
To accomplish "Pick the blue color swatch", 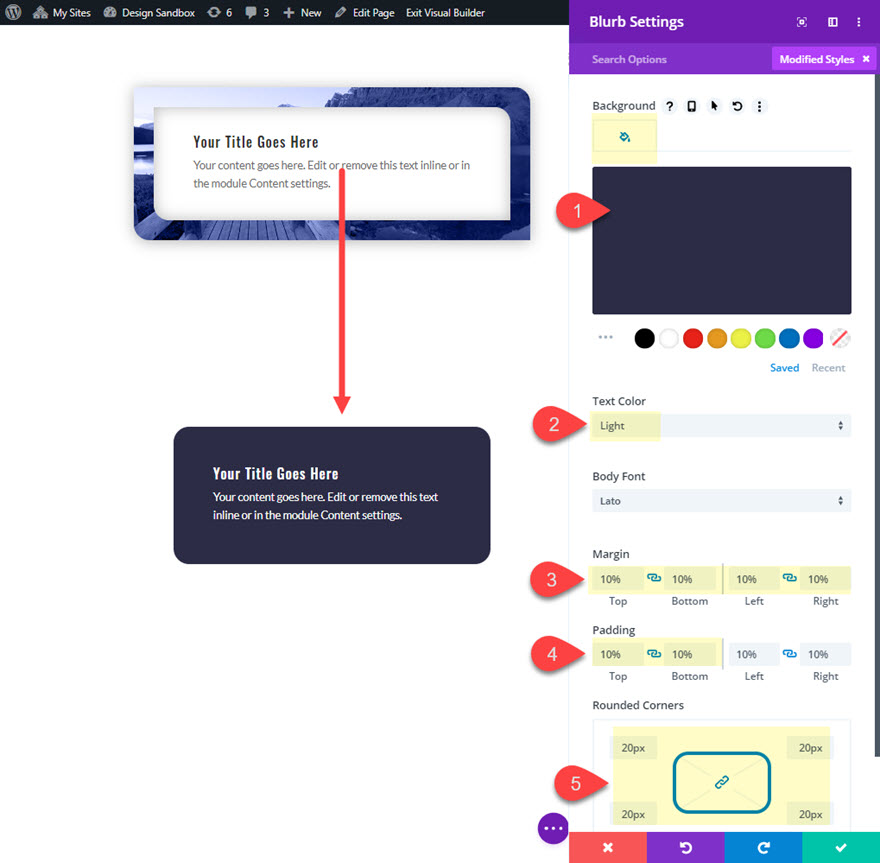I will tap(789, 338).
